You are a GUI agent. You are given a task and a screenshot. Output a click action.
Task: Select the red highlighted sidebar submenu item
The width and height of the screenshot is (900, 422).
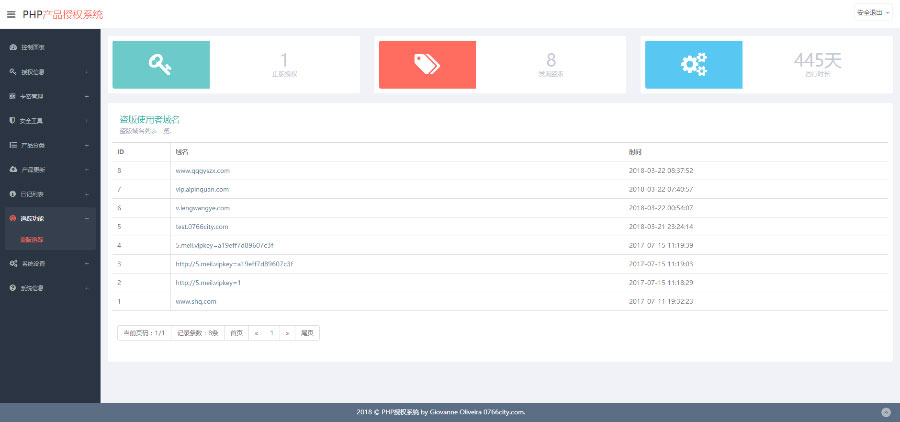(31, 240)
